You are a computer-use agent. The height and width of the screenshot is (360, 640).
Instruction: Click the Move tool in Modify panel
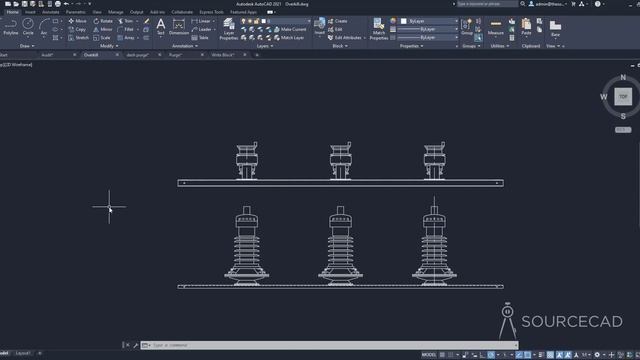click(77, 21)
